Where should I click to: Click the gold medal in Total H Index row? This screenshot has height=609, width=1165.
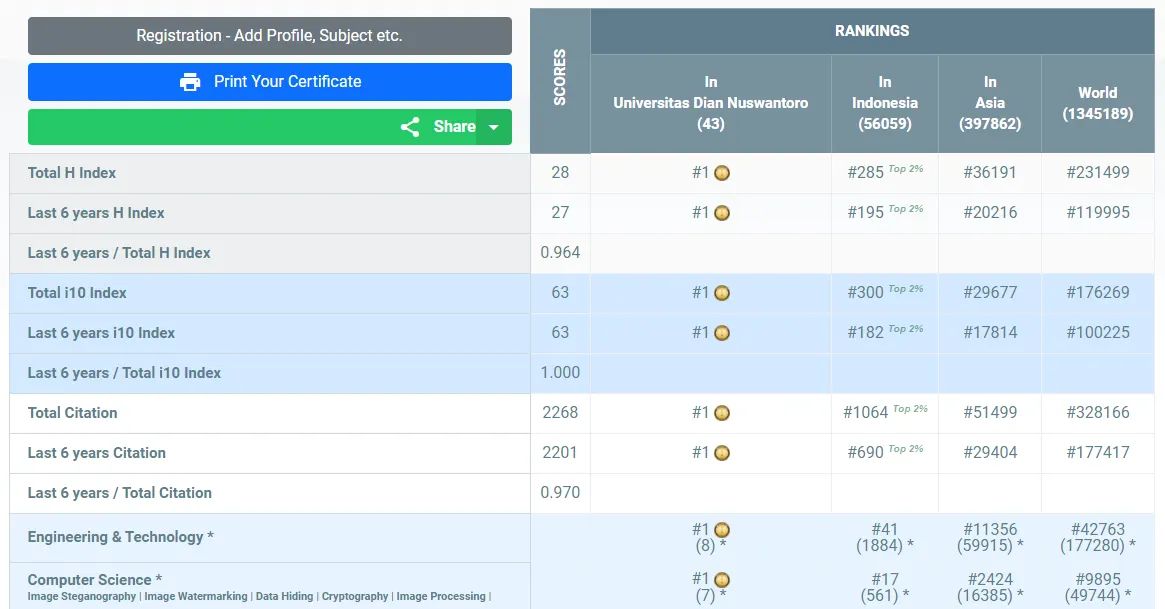click(x=722, y=173)
